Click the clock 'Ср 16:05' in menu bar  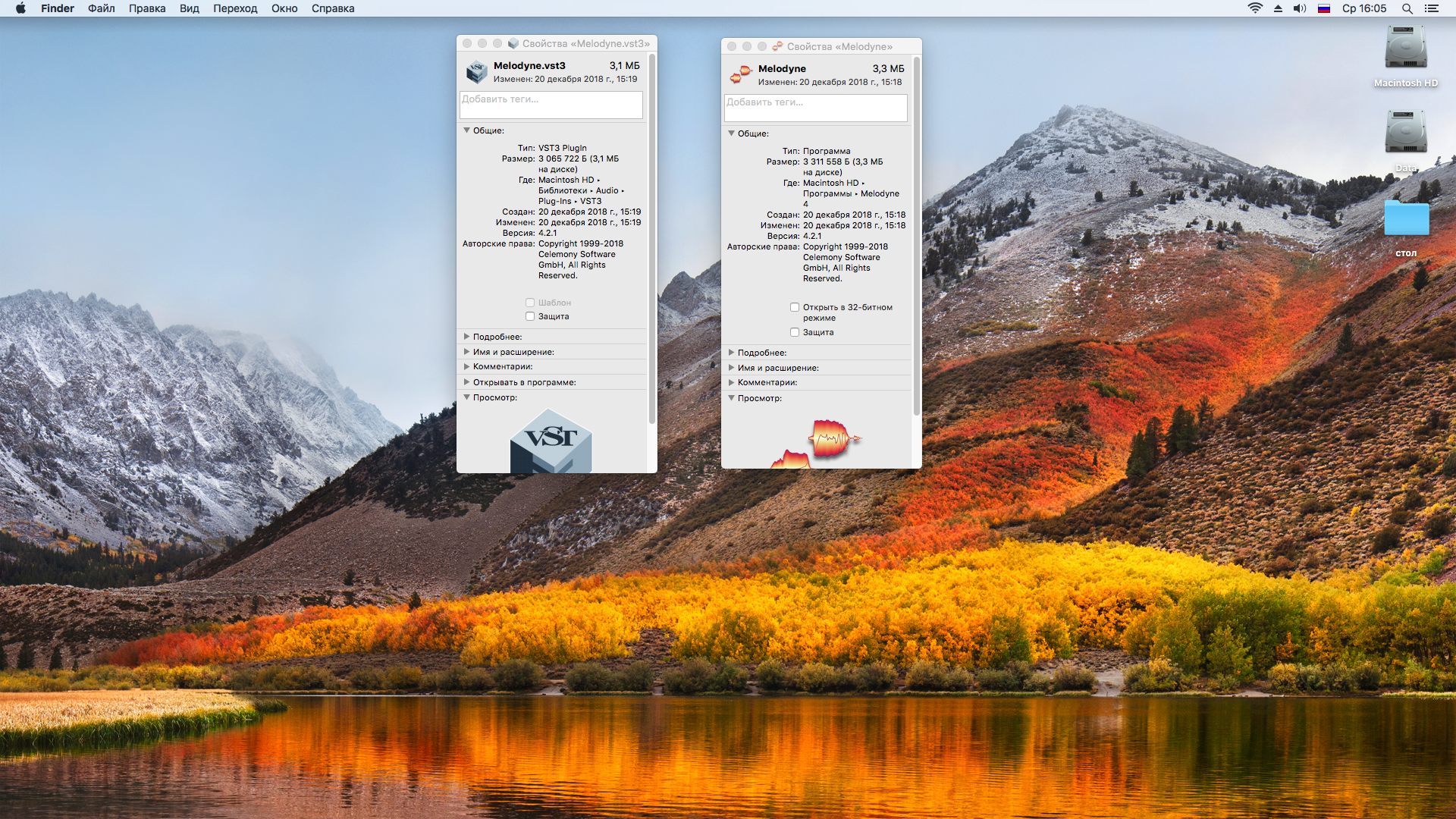tap(1363, 8)
